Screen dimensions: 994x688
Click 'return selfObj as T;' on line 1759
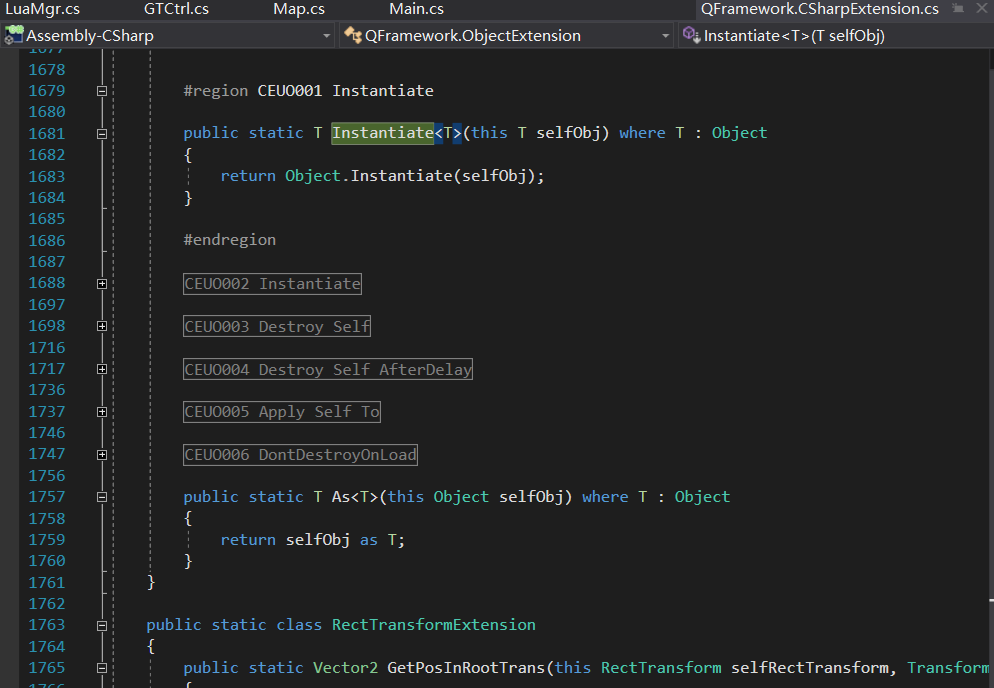(x=313, y=540)
